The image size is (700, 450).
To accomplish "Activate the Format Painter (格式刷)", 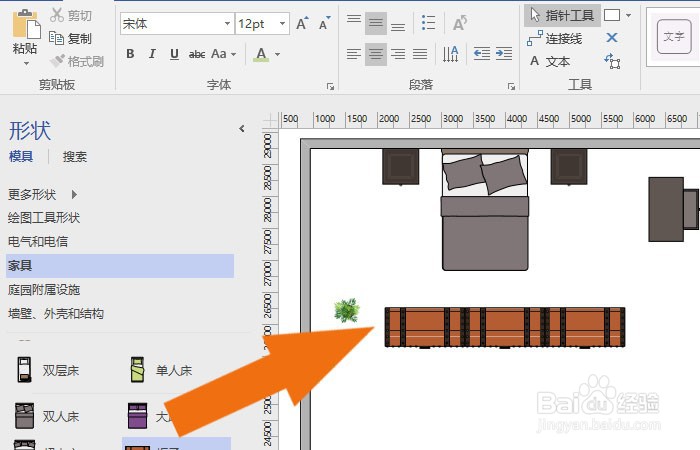I will point(77,61).
